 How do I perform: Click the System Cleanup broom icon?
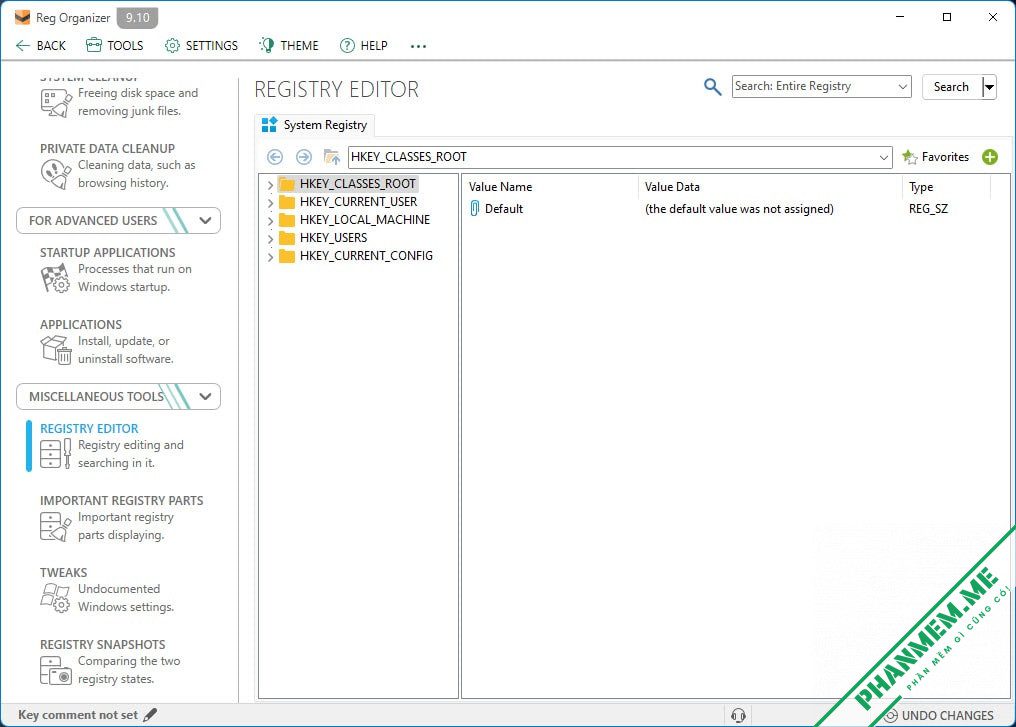pos(56,103)
